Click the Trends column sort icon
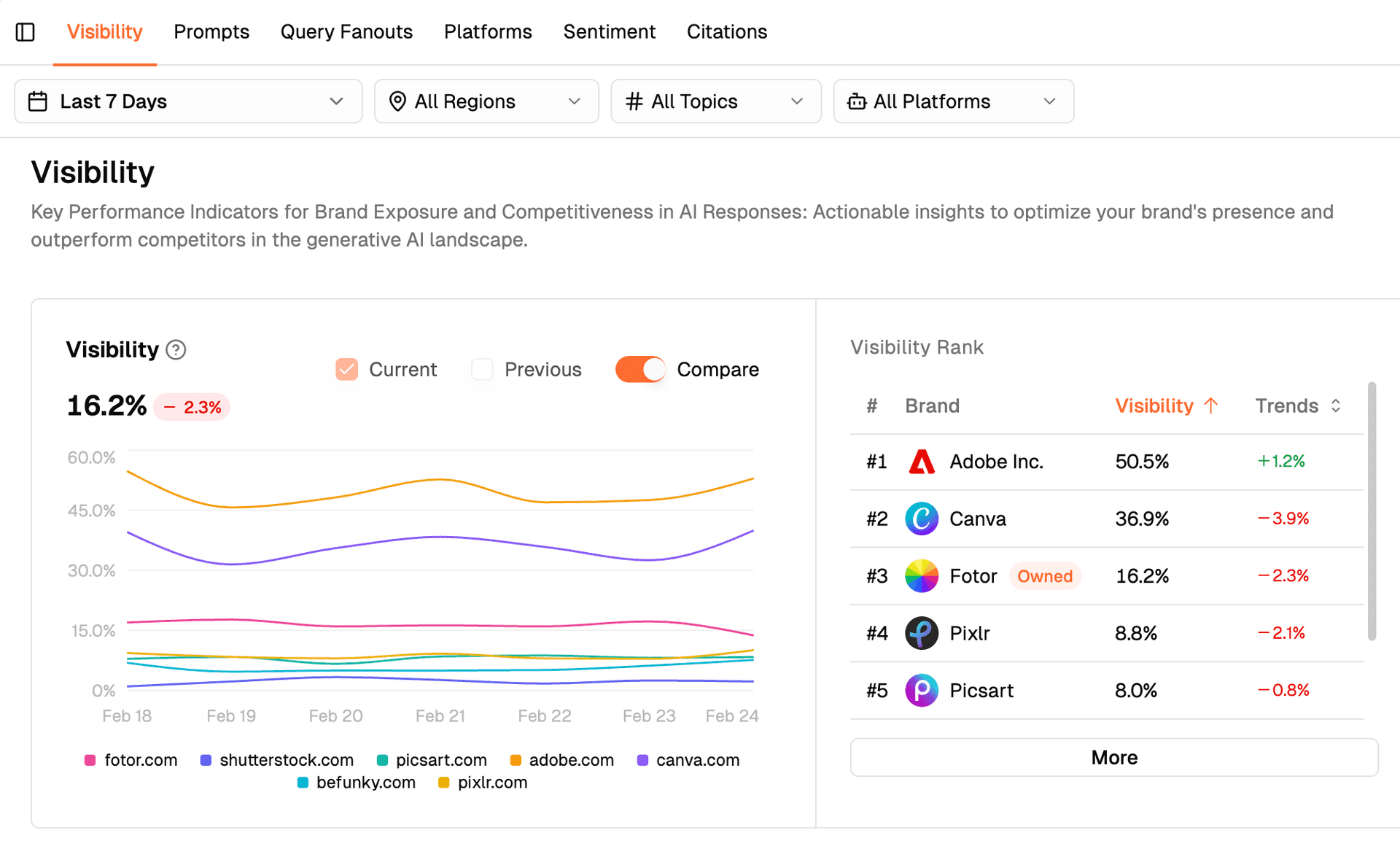Viewport: 1400px width, 846px height. click(x=1335, y=405)
